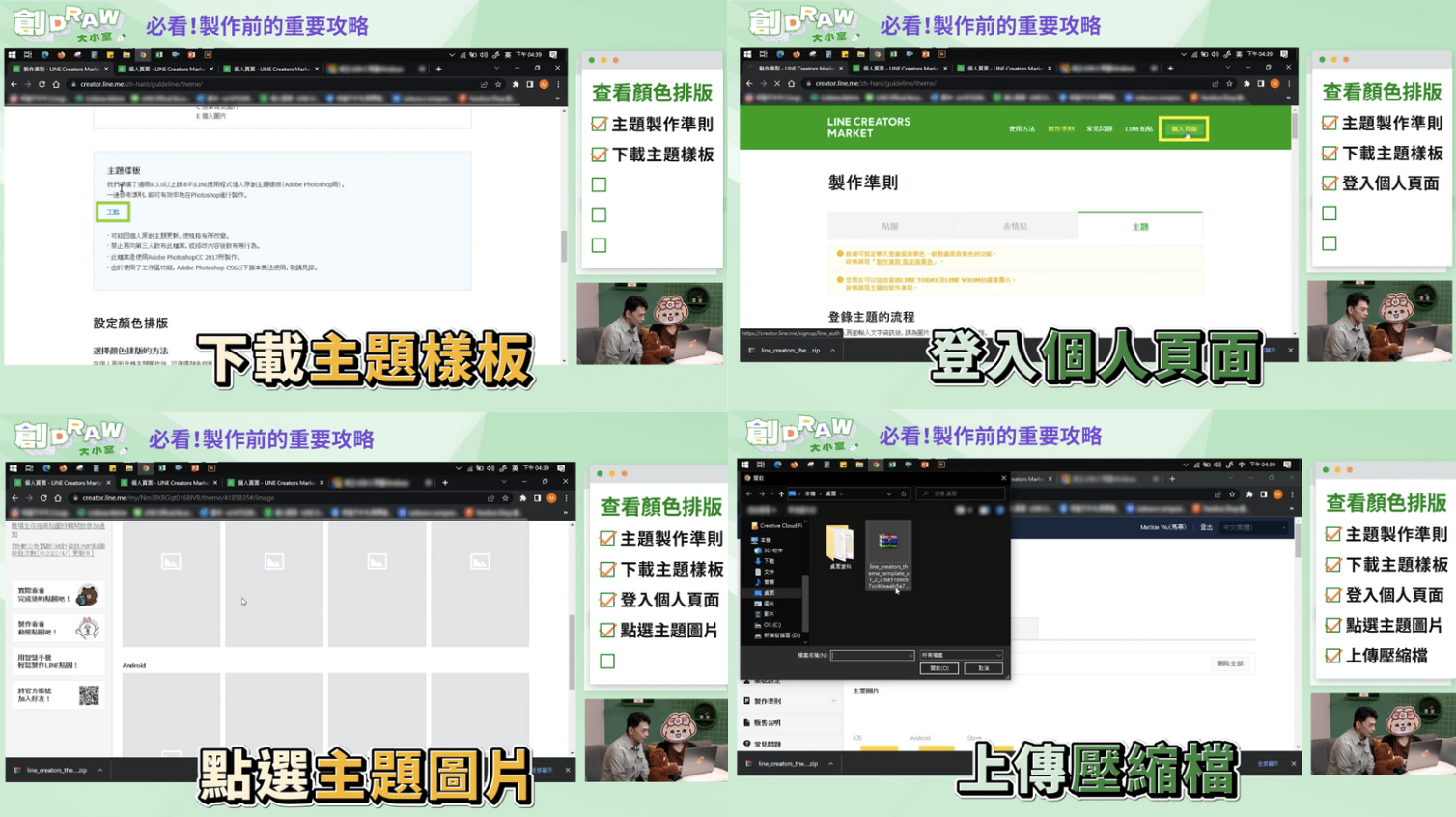1456x817 pixels.
Task: Click 製作看看動態貼圖 banner in 點選主題圖片 frame
Action: coord(57,628)
